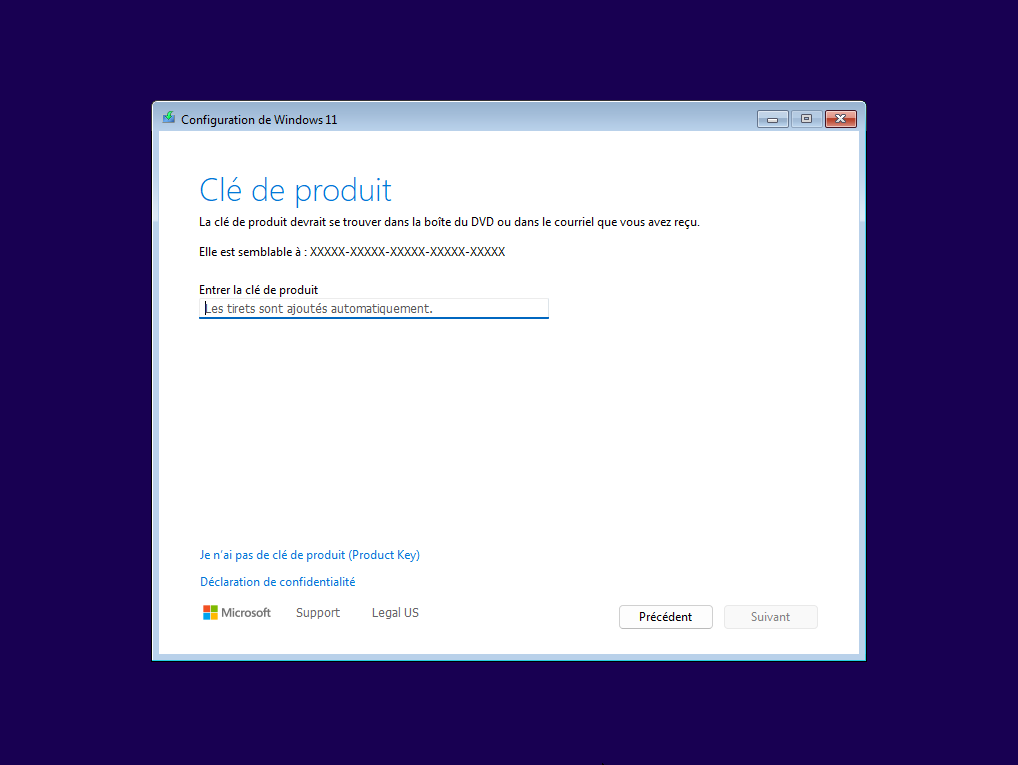Click the "Configuration de Windows 11" title text

pyautogui.click(x=259, y=120)
